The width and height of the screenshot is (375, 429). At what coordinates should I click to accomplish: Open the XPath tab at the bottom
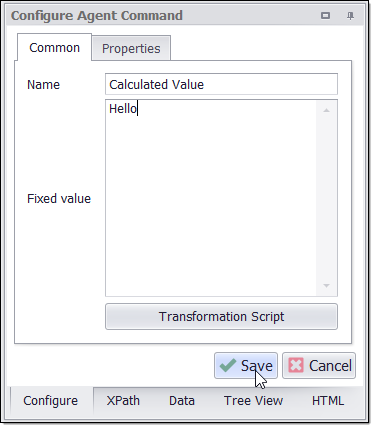point(123,401)
